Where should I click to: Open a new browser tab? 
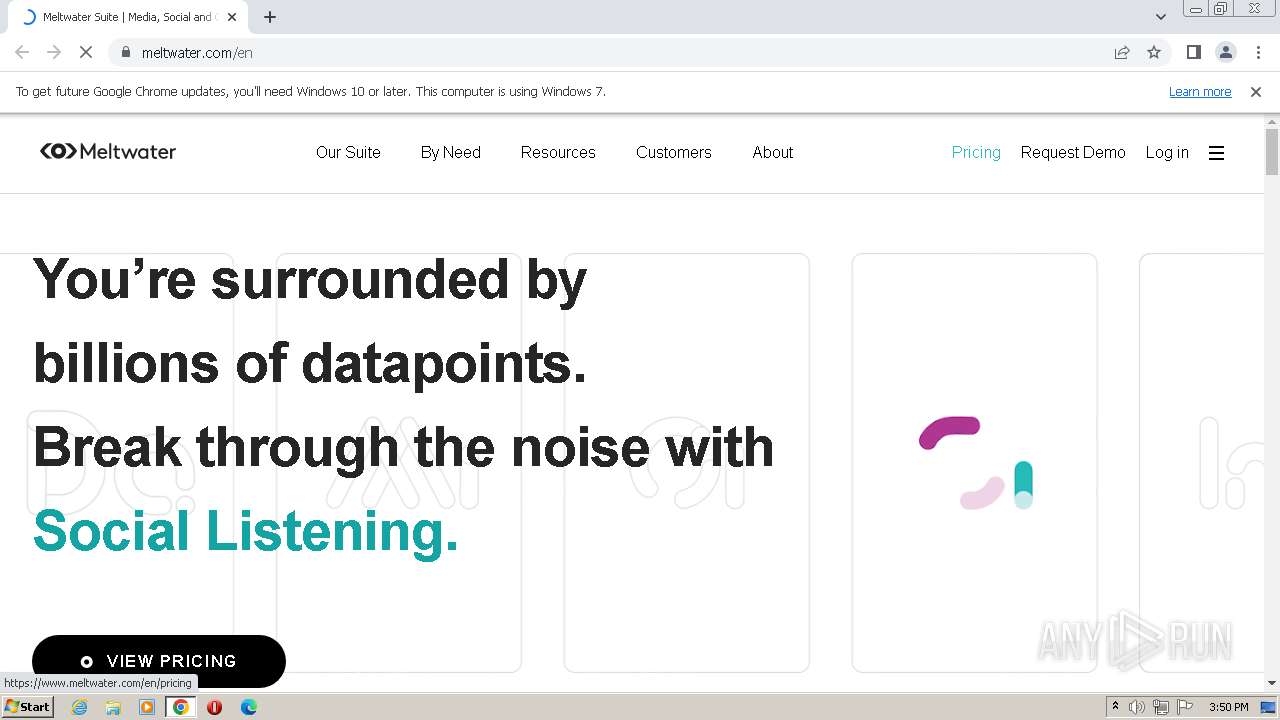270,17
